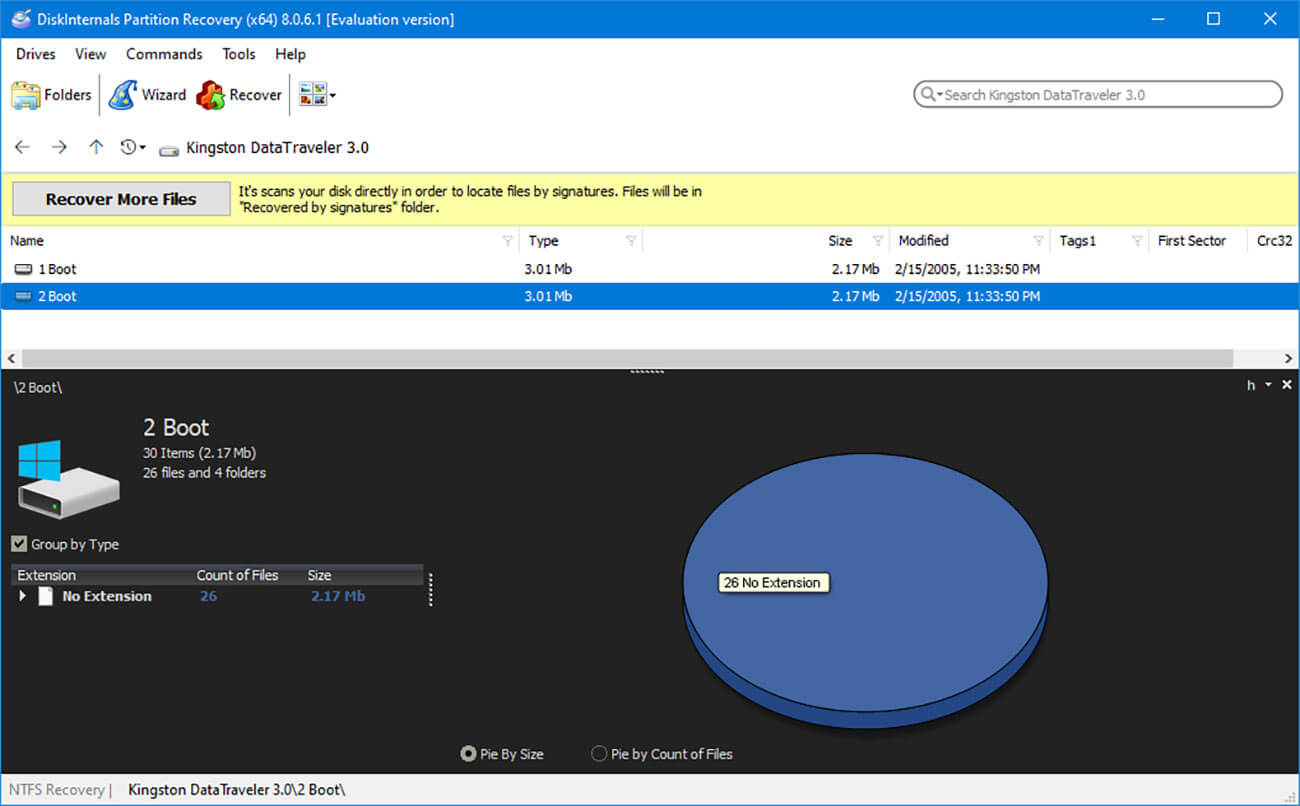Open the Help menu
Screen dimensions: 1300x806
point(290,54)
